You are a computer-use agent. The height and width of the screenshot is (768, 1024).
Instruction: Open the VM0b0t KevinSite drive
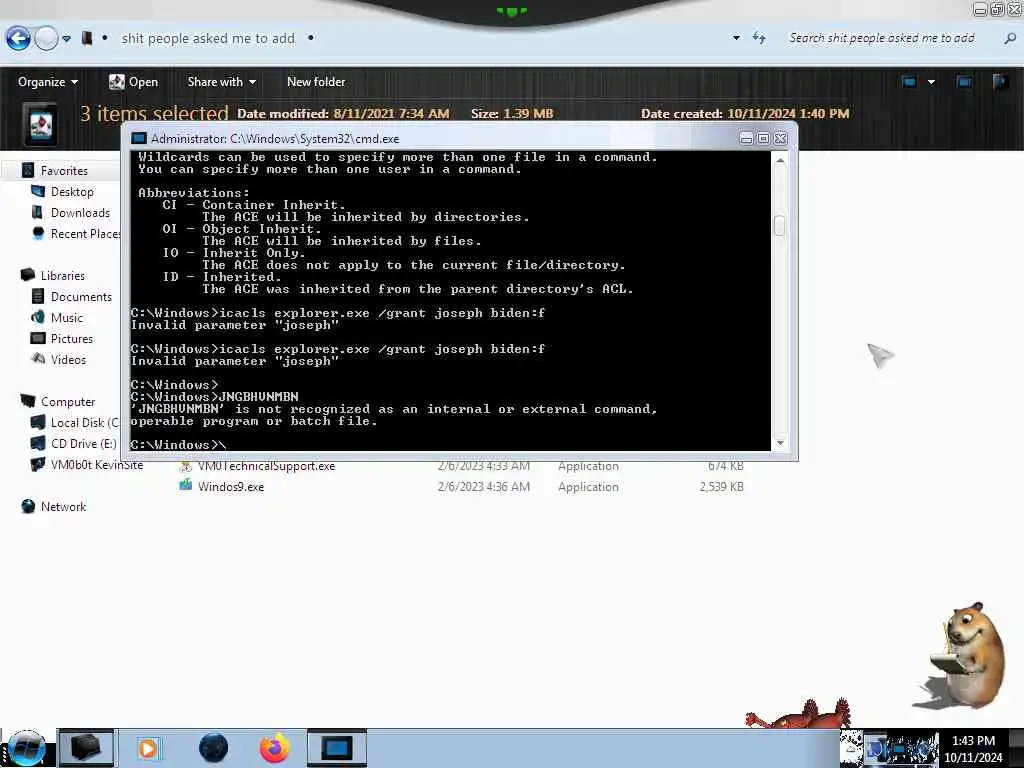tap(97, 464)
